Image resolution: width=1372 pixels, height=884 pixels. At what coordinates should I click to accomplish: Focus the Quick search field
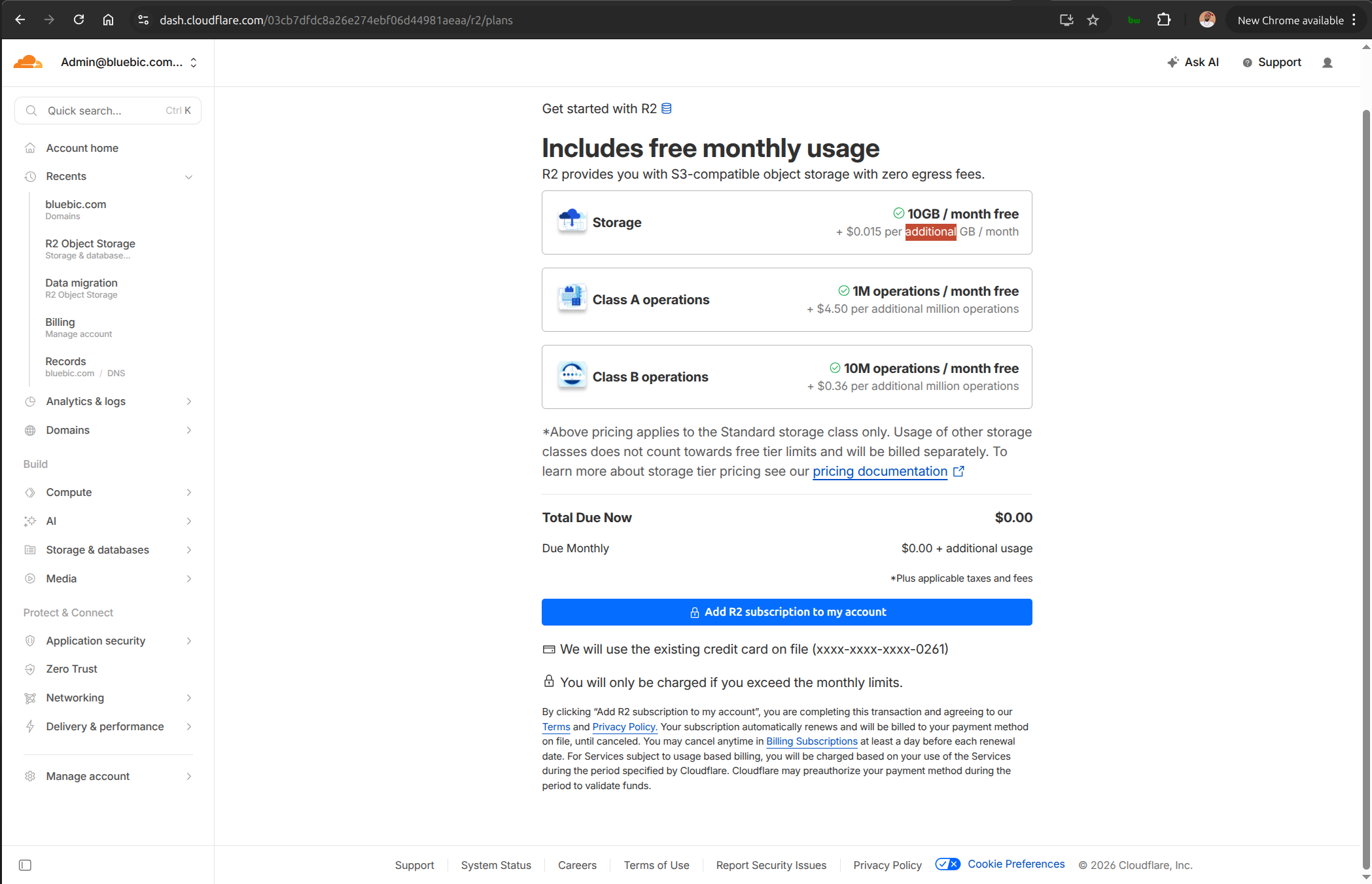tap(105, 111)
